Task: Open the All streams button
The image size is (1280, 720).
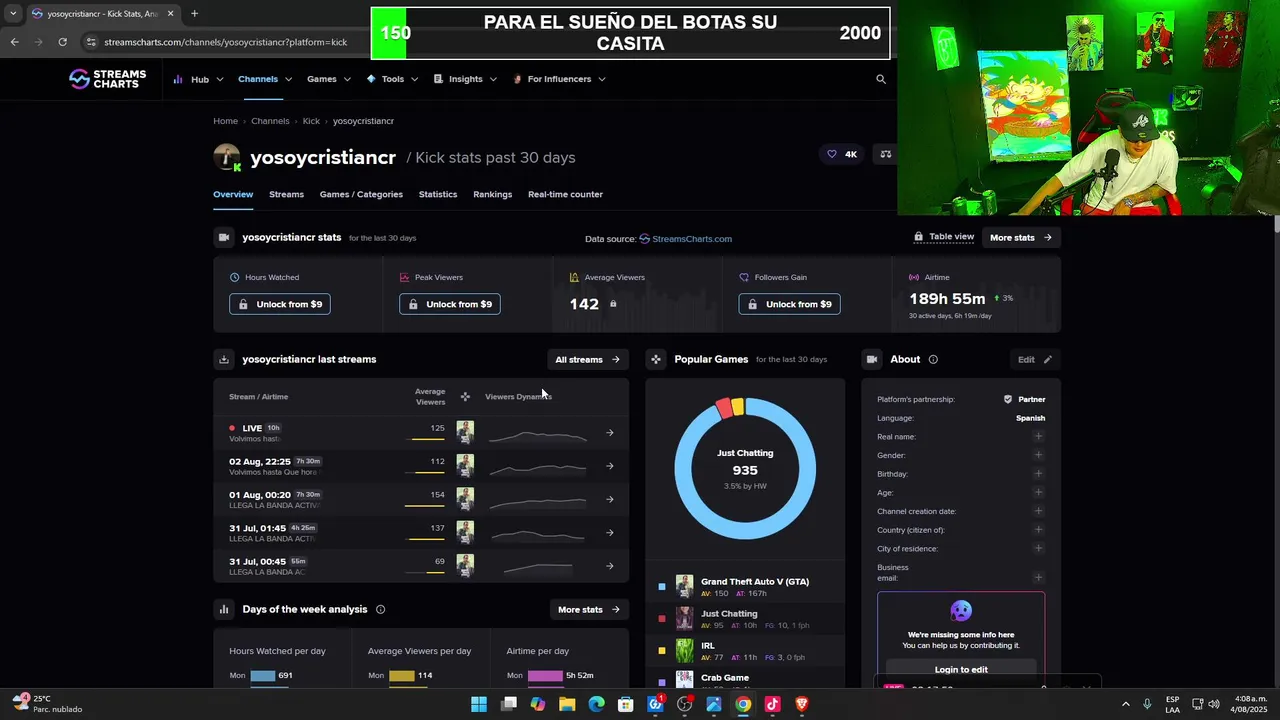Action: point(588,359)
